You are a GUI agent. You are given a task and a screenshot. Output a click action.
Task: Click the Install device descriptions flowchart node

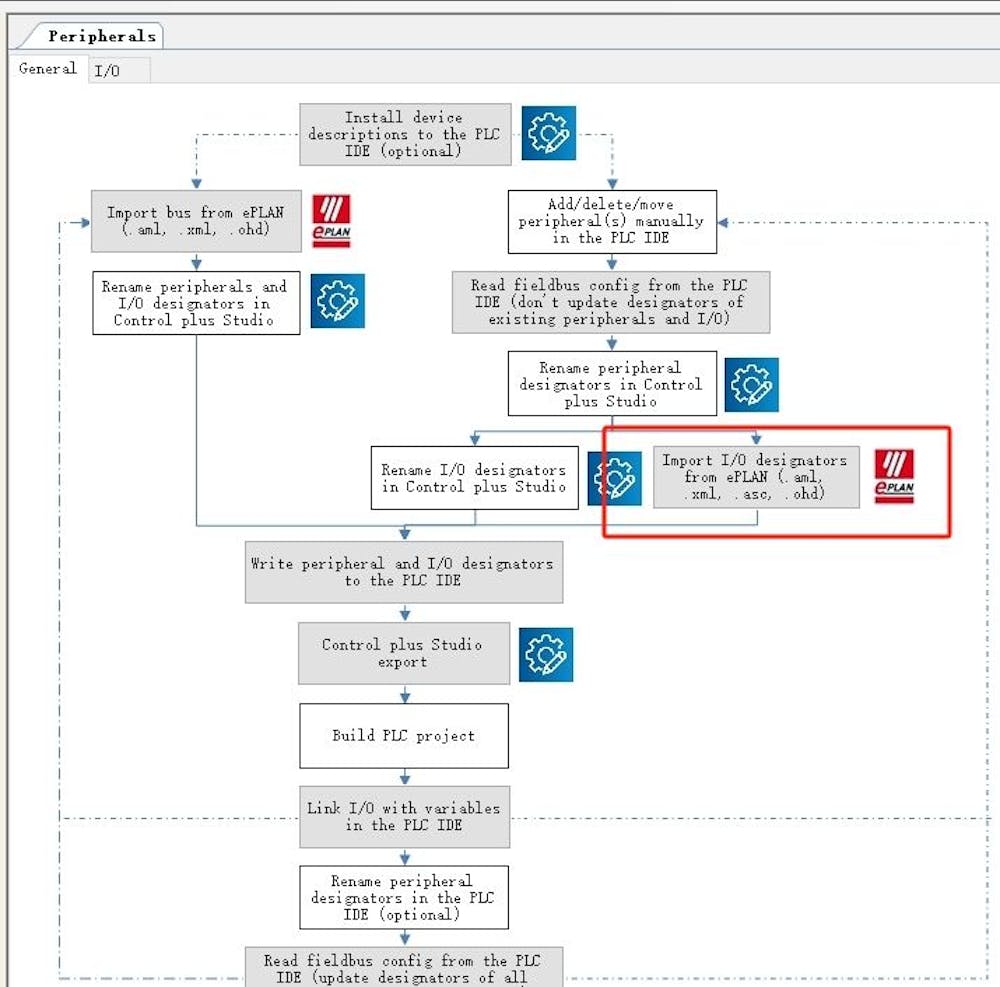tap(404, 134)
